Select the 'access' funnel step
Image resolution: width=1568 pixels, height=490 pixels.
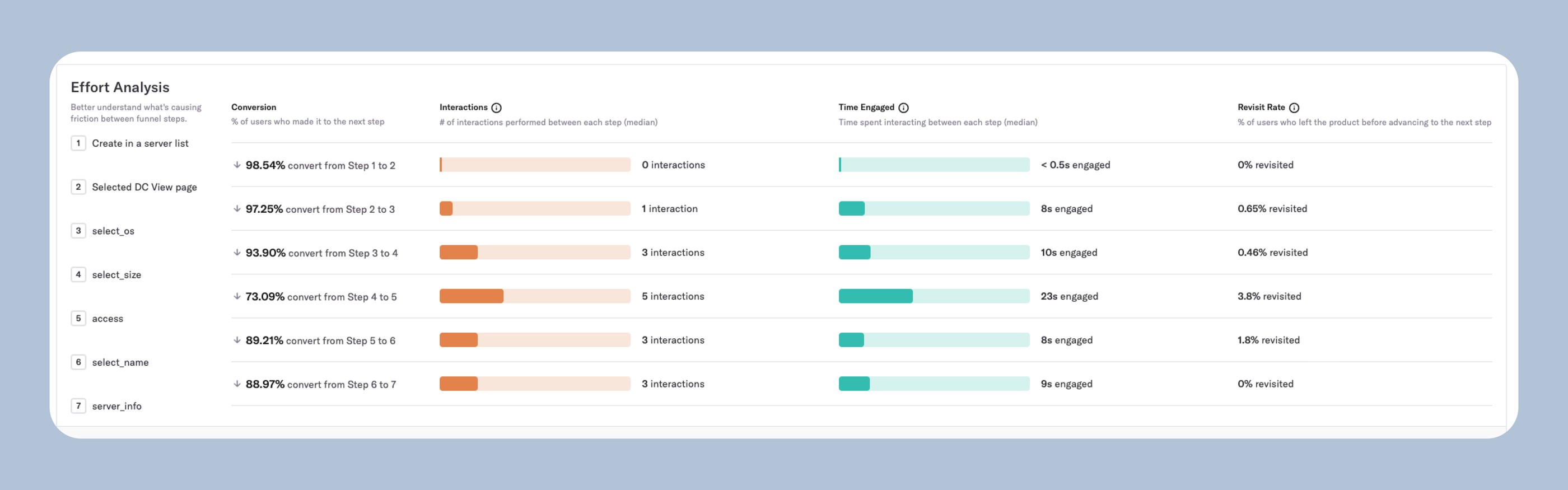point(108,319)
